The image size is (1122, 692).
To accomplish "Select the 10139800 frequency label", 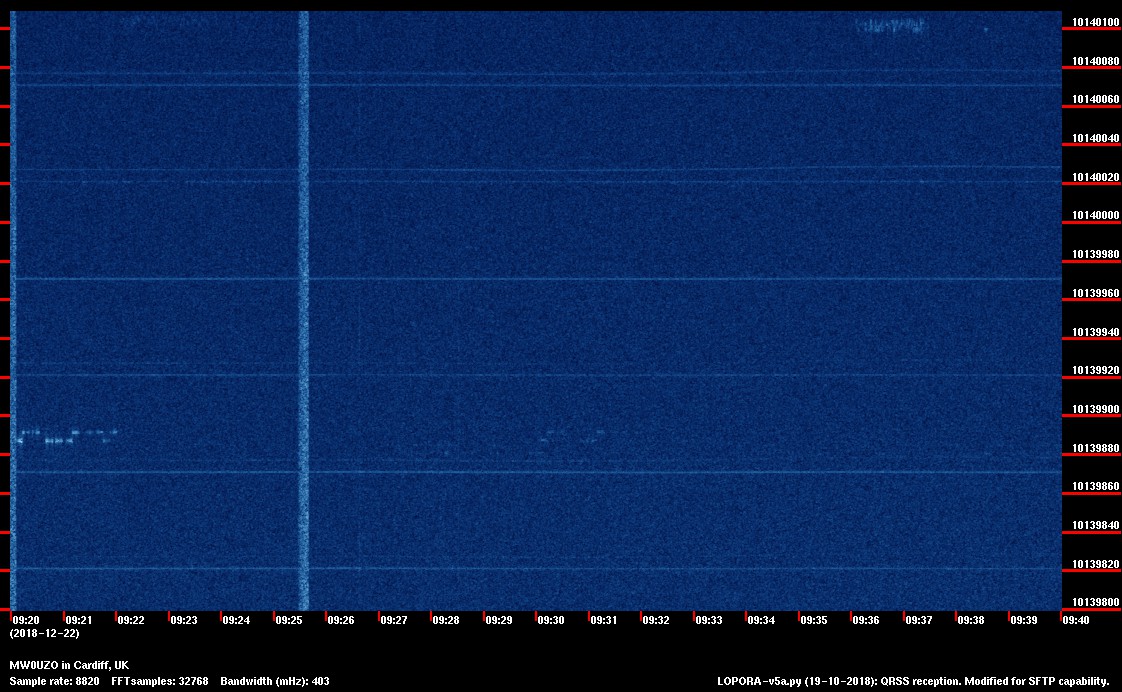I will (x=1095, y=602).
